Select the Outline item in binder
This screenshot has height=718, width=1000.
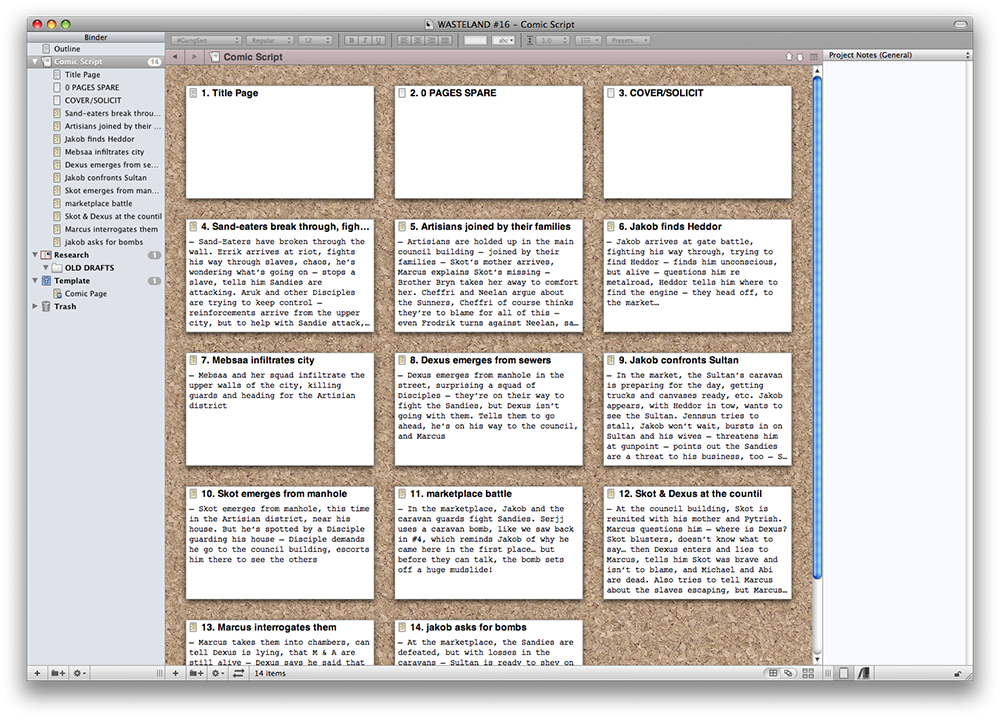[67, 49]
